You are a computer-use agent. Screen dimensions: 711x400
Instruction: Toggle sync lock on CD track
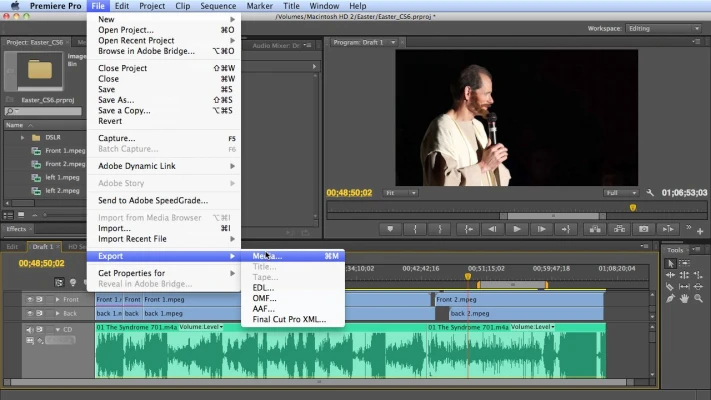[x=39, y=329]
